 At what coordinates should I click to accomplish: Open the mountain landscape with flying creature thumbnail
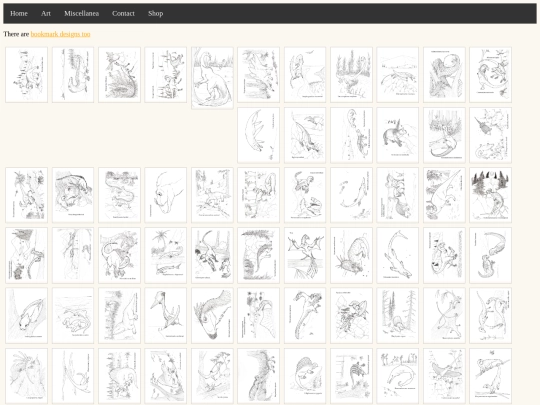tap(397, 75)
